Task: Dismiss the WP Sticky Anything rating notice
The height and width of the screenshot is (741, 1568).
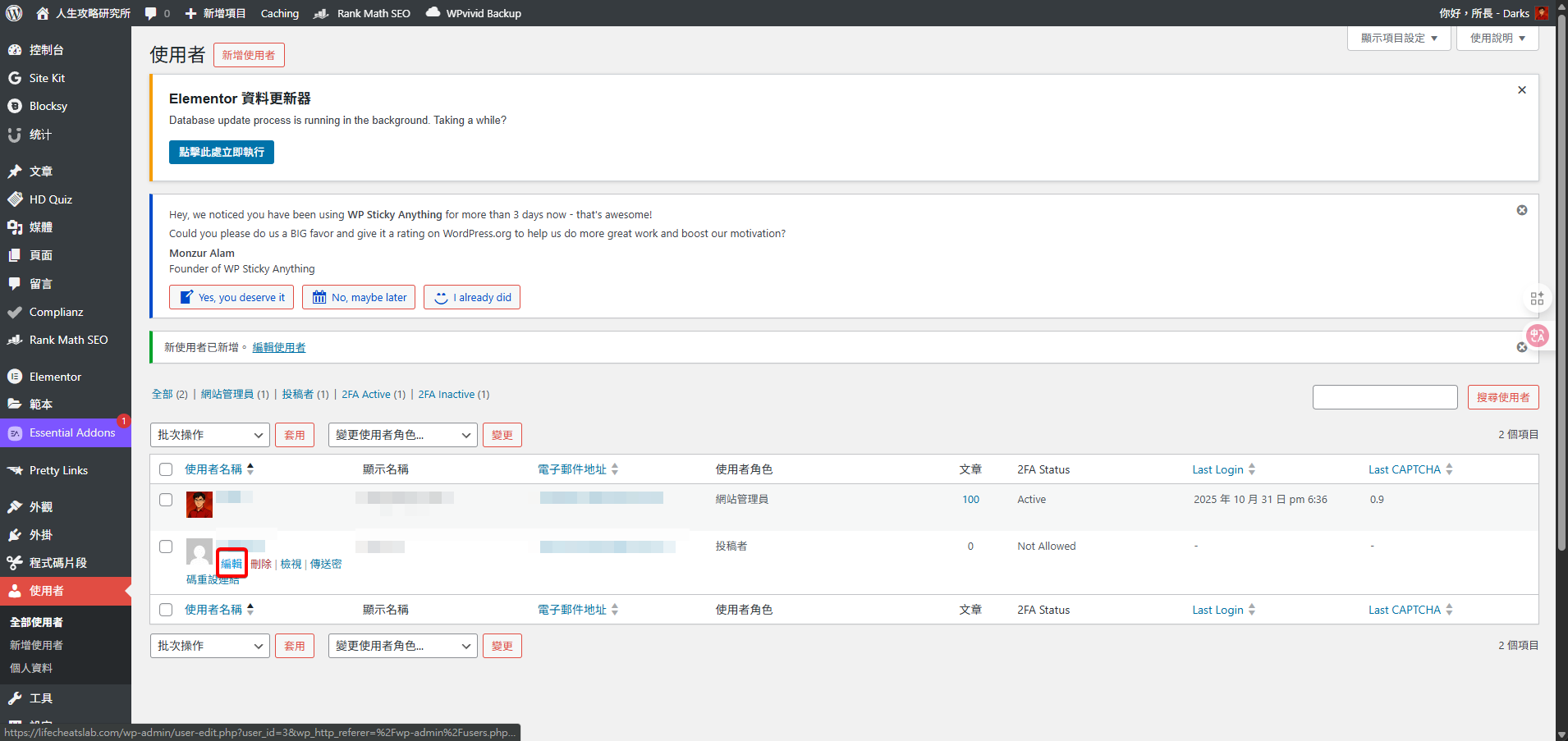Action: [1521, 210]
